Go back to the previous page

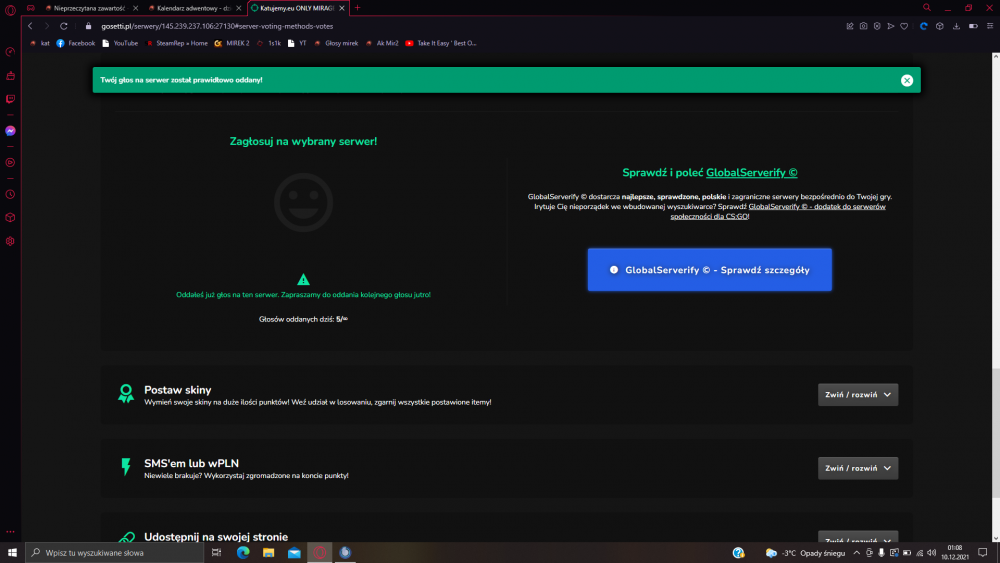coord(30,26)
